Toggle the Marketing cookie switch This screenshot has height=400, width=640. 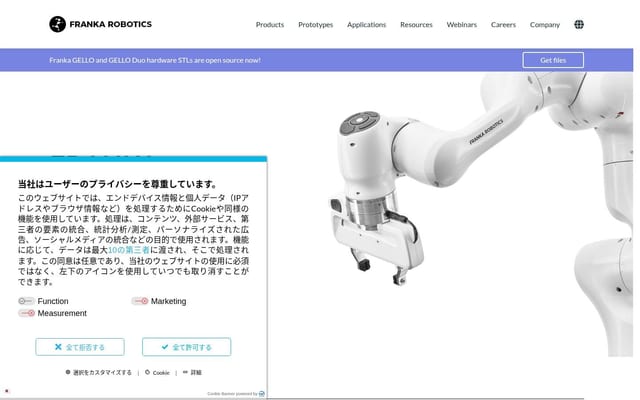[x=140, y=301]
